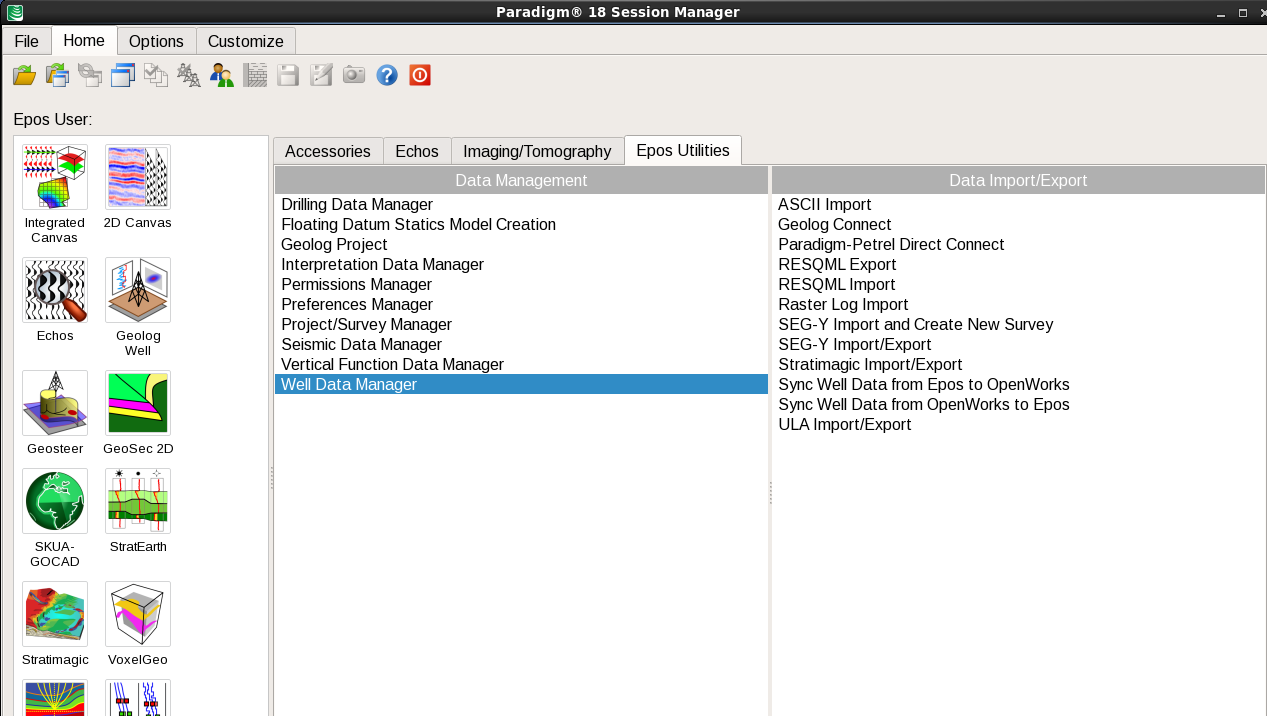Select Drilling Data Manager
Image resolution: width=1267 pixels, height=716 pixels.
click(521, 204)
